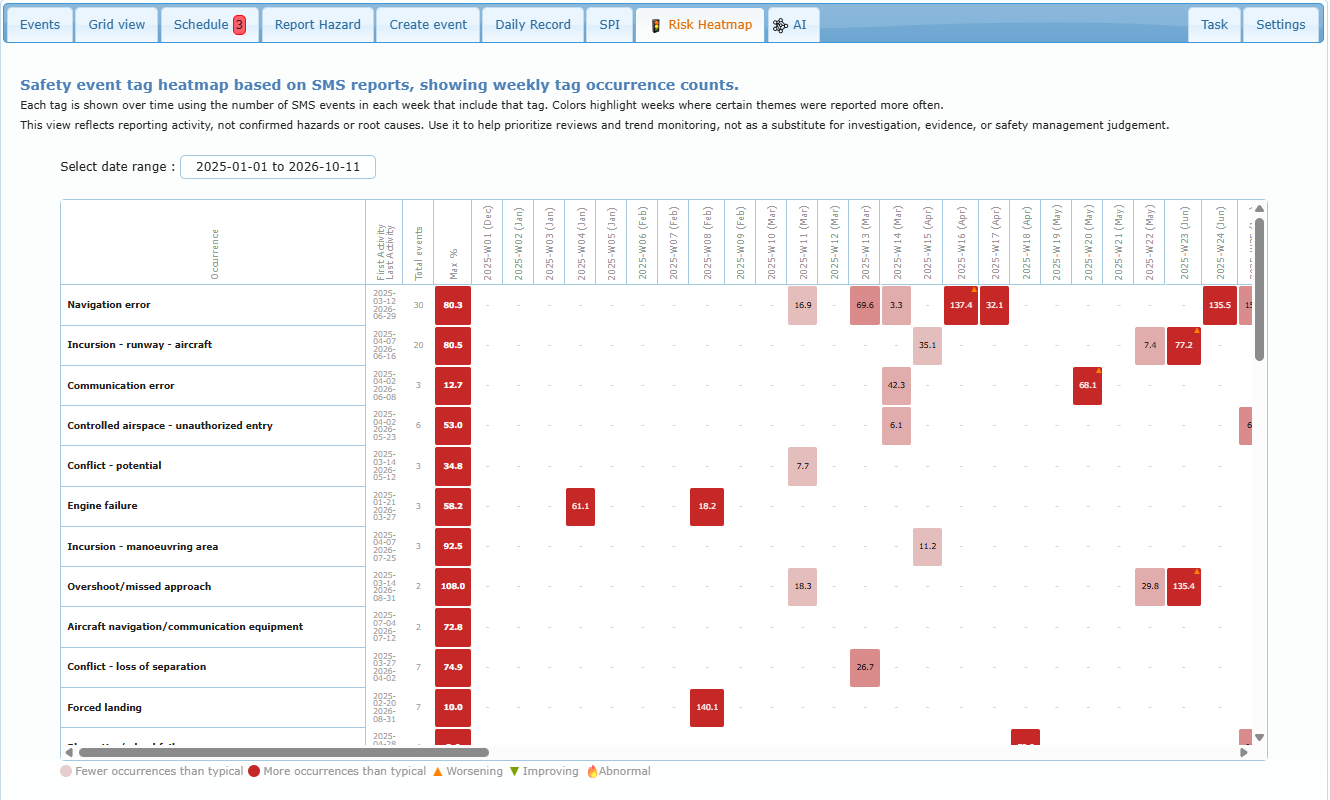Click the date range selection field

(x=278, y=167)
